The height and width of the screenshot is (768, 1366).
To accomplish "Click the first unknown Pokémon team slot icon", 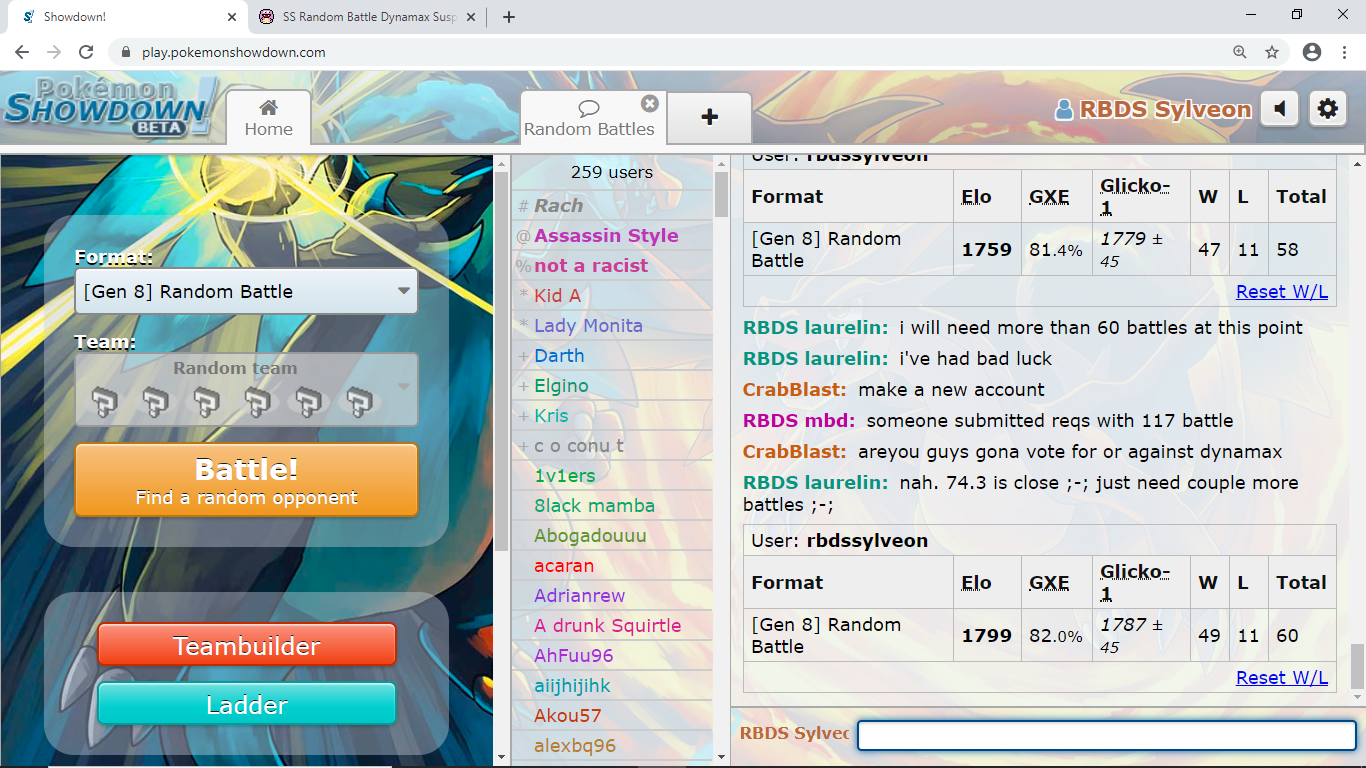I will pyautogui.click(x=105, y=402).
